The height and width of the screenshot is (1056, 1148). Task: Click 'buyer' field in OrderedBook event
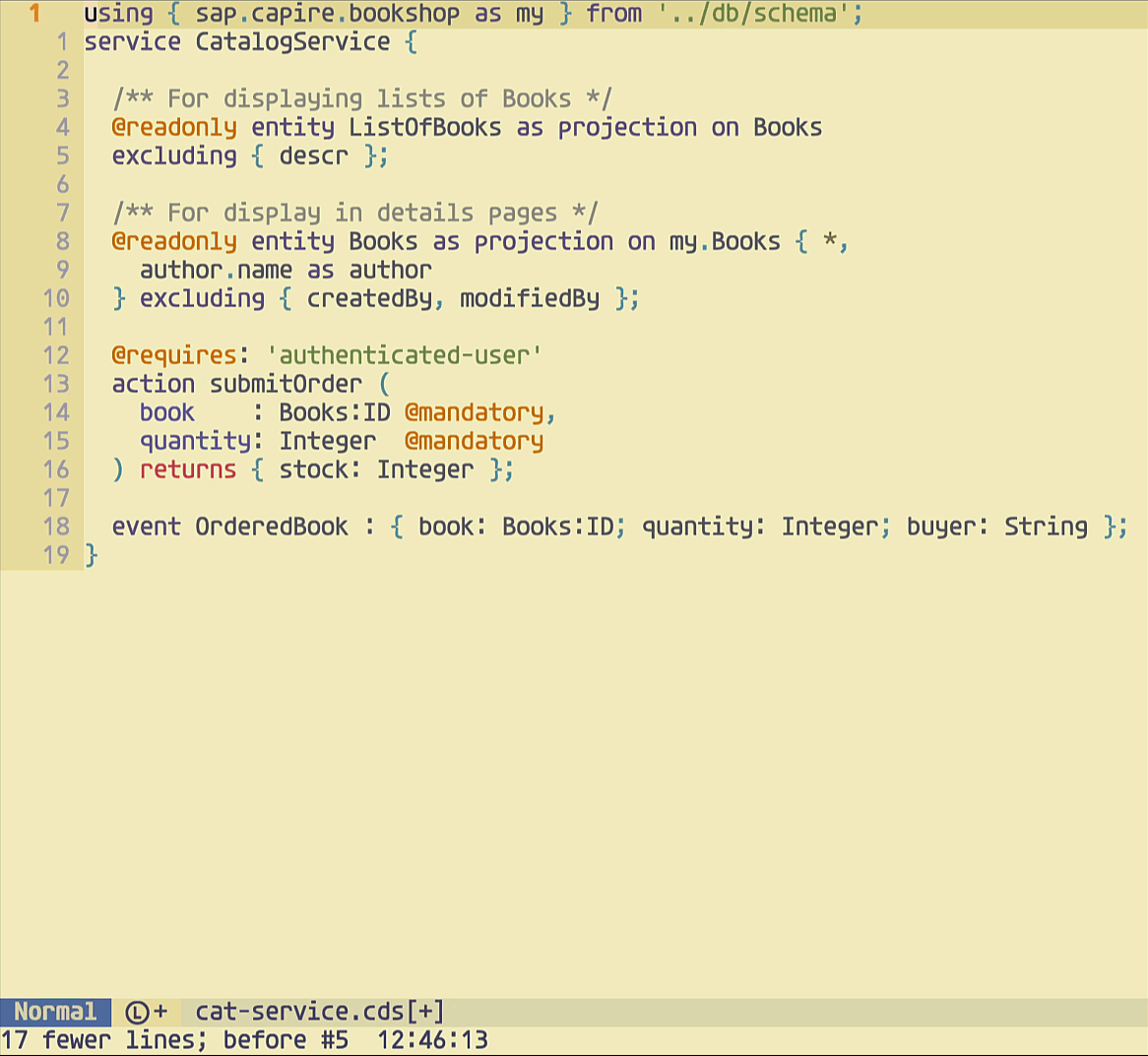[x=941, y=527]
